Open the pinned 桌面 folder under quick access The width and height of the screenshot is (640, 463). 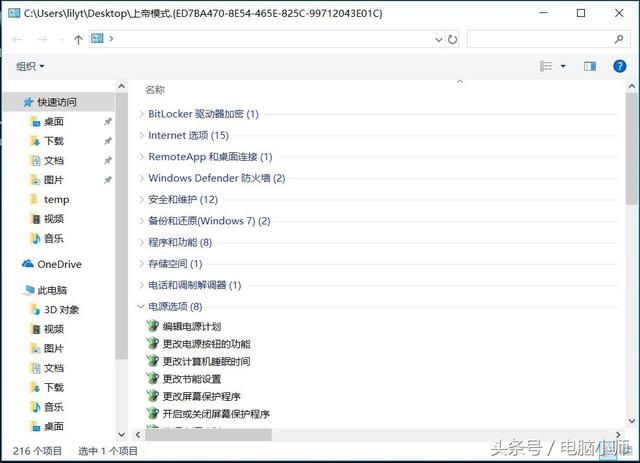tap(53, 122)
